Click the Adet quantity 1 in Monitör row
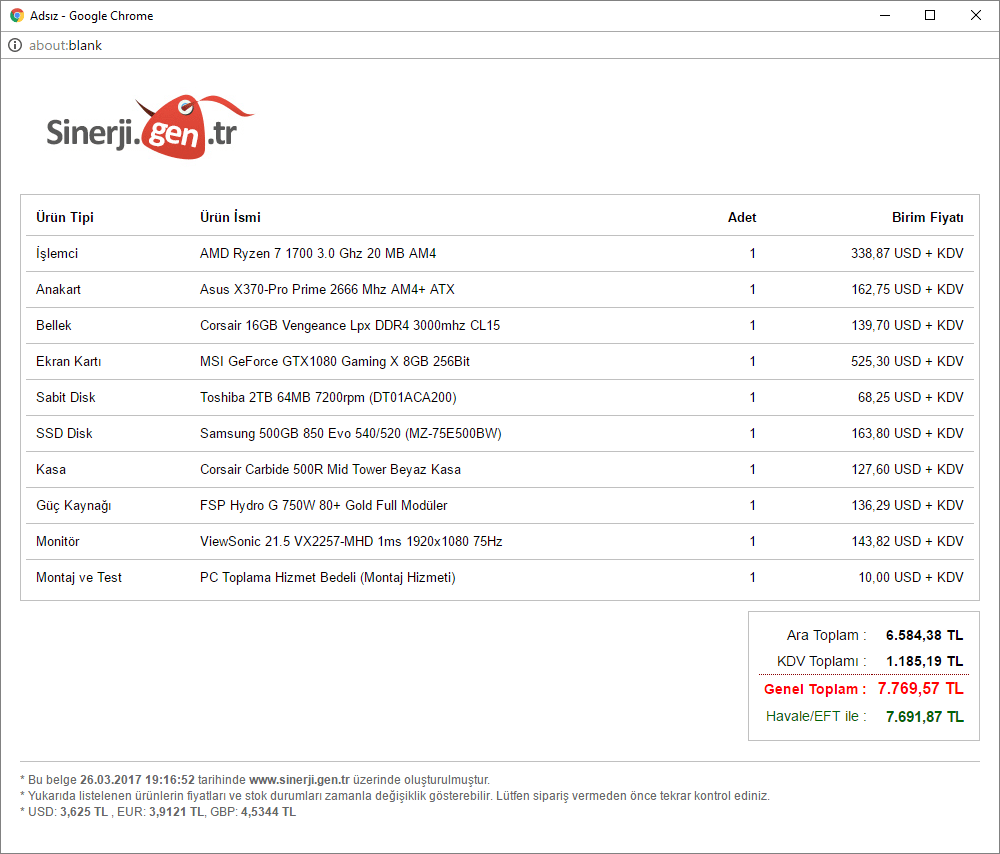1000x854 pixels. pos(753,541)
